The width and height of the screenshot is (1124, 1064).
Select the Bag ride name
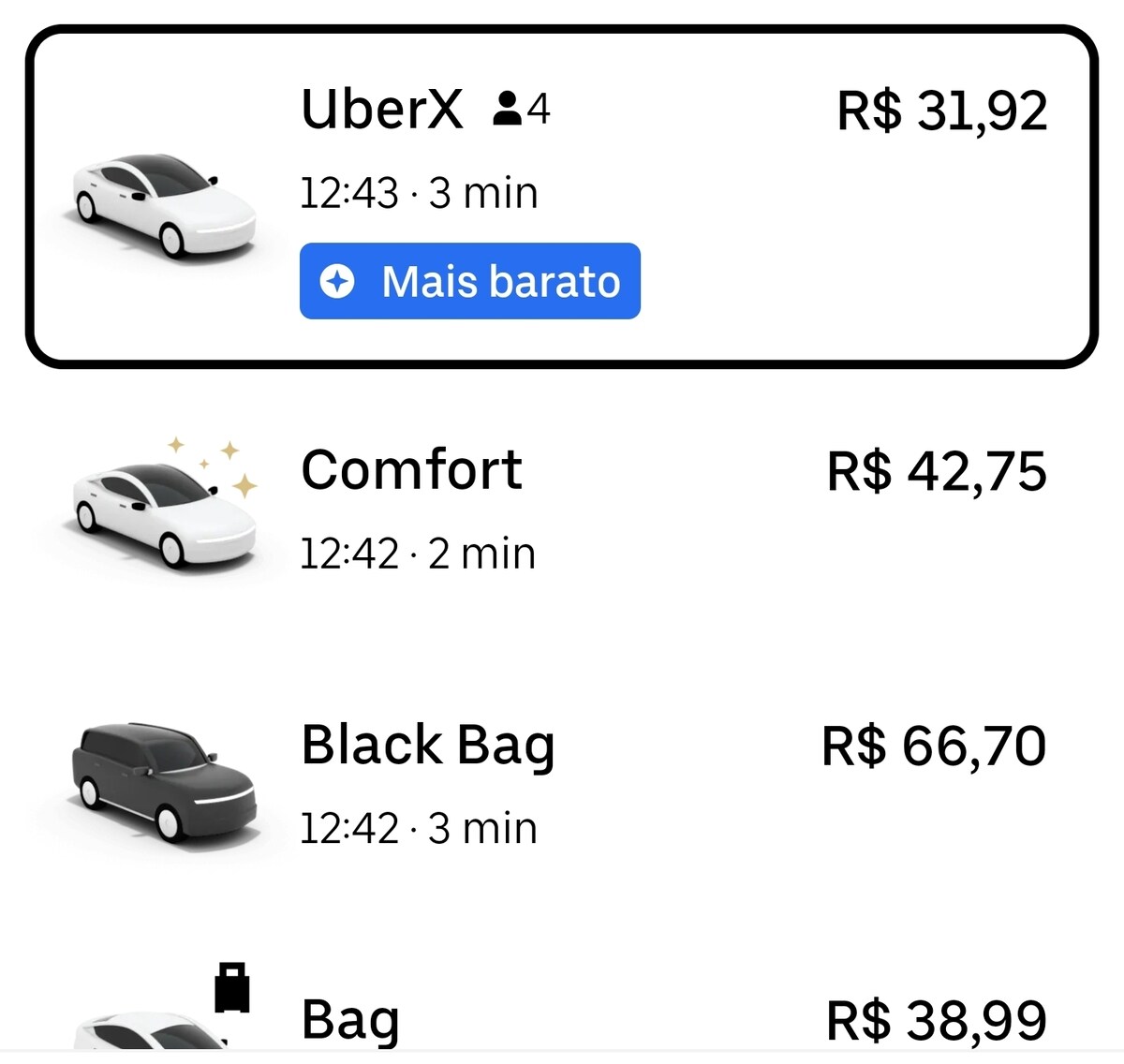350,1020
